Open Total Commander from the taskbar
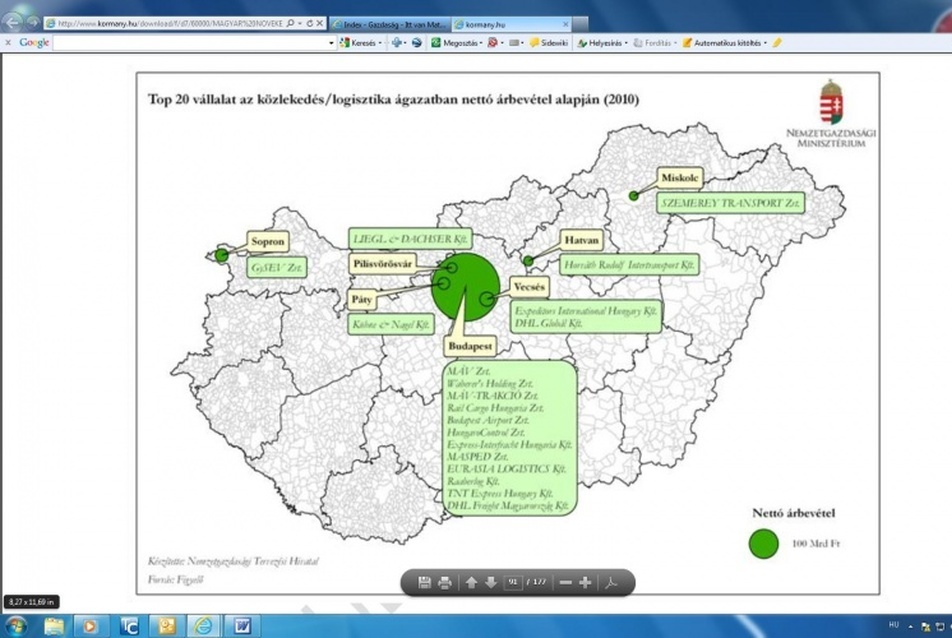952x638 pixels. (x=129, y=626)
